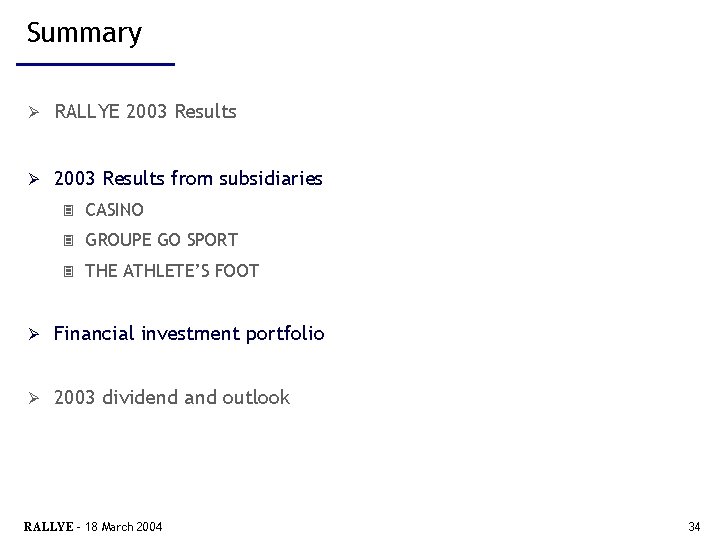Select the CASINO sub-item
The height and width of the screenshot is (540, 720).
[114, 210]
